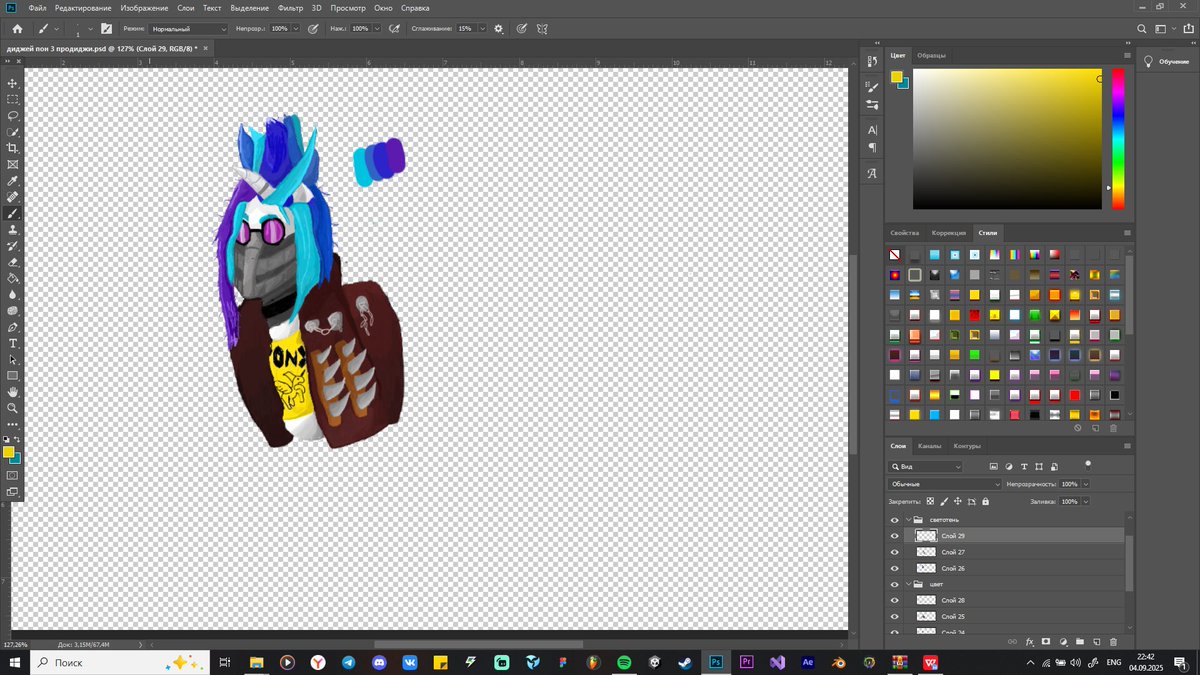Switch to the Образцы tab
This screenshot has width=1200, height=675.
[931, 55]
